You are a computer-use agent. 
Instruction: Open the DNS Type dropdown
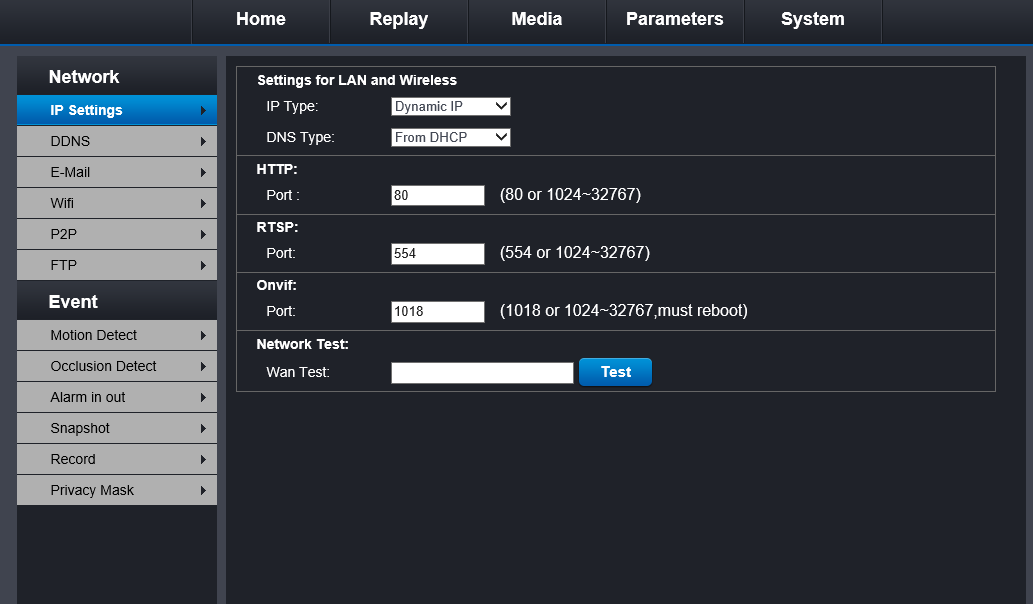click(x=451, y=137)
